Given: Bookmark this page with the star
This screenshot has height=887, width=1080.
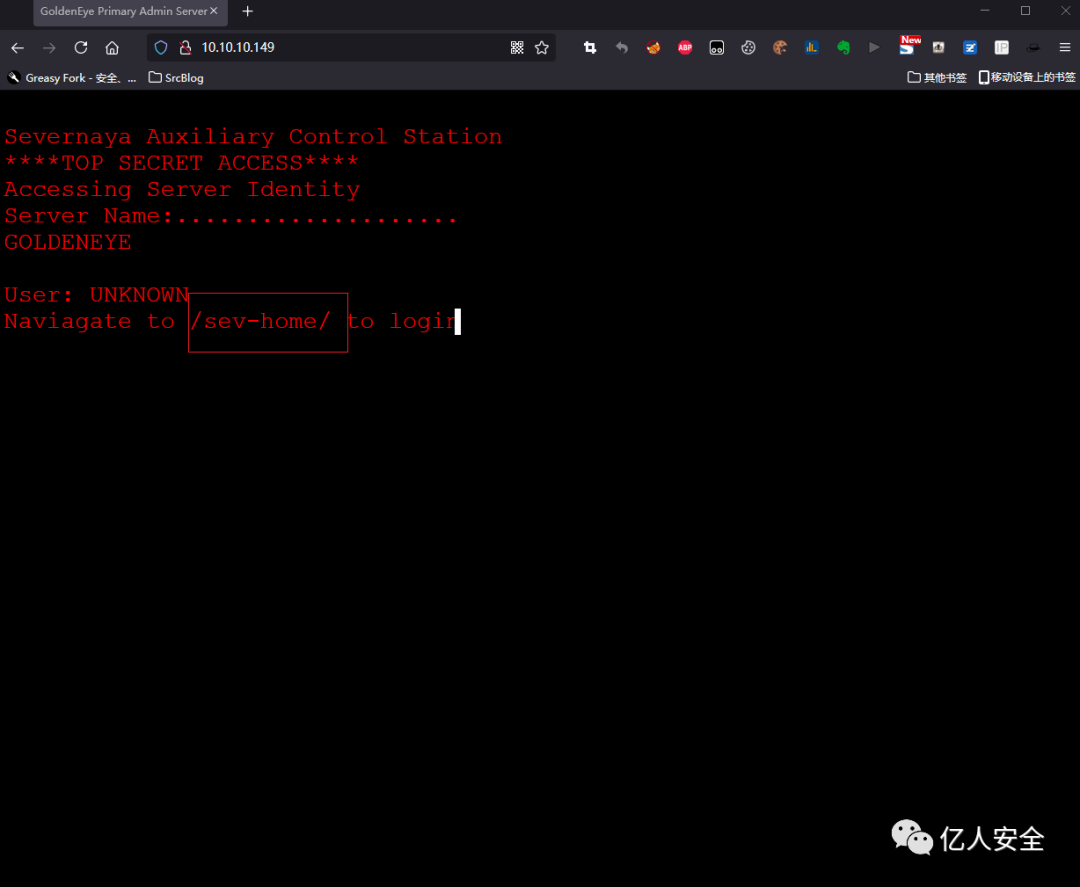Looking at the screenshot, I should pos(542,48).
